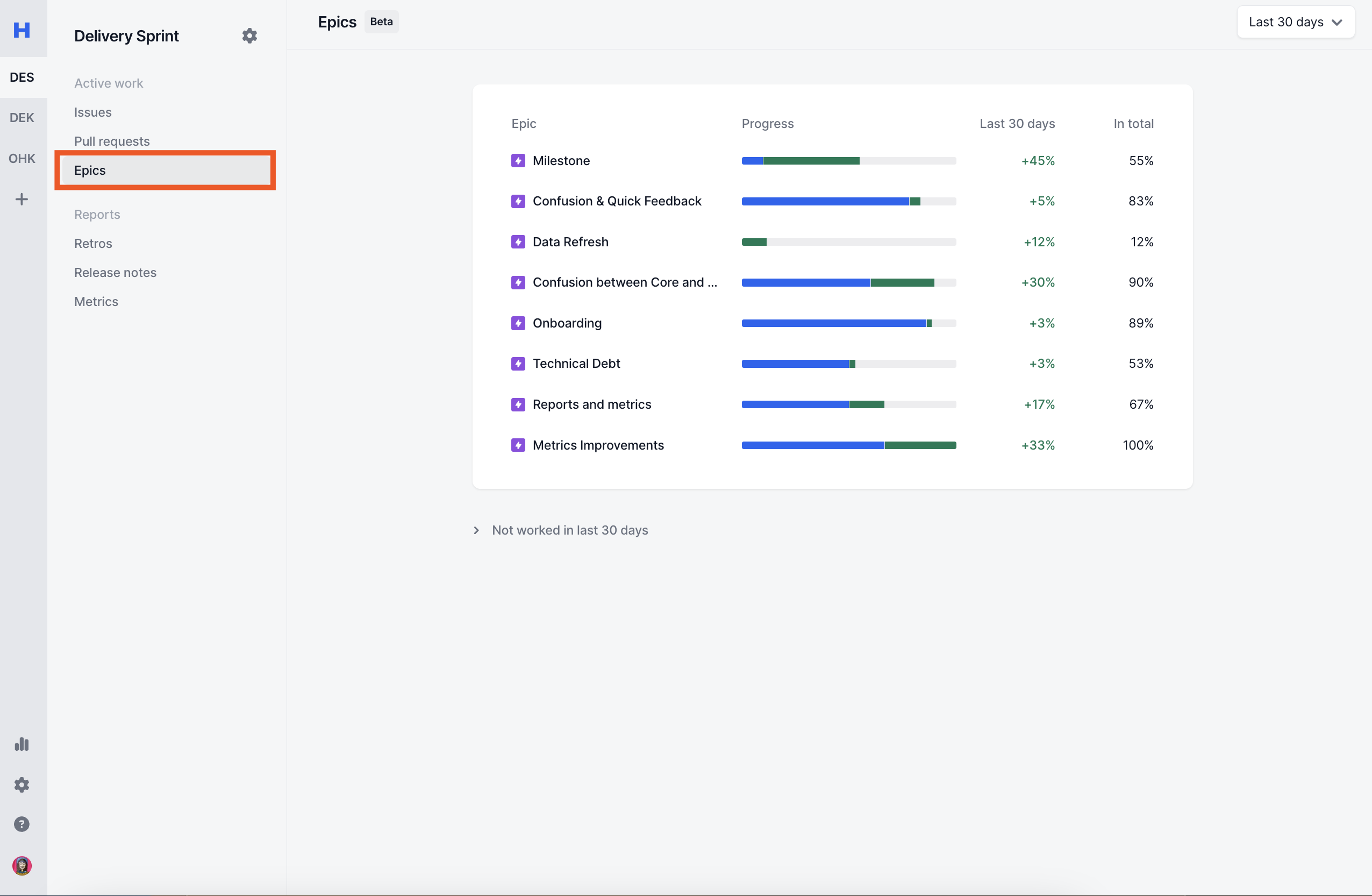
Task: Go to Pull requests in sidebar
Action: (112, 141)
